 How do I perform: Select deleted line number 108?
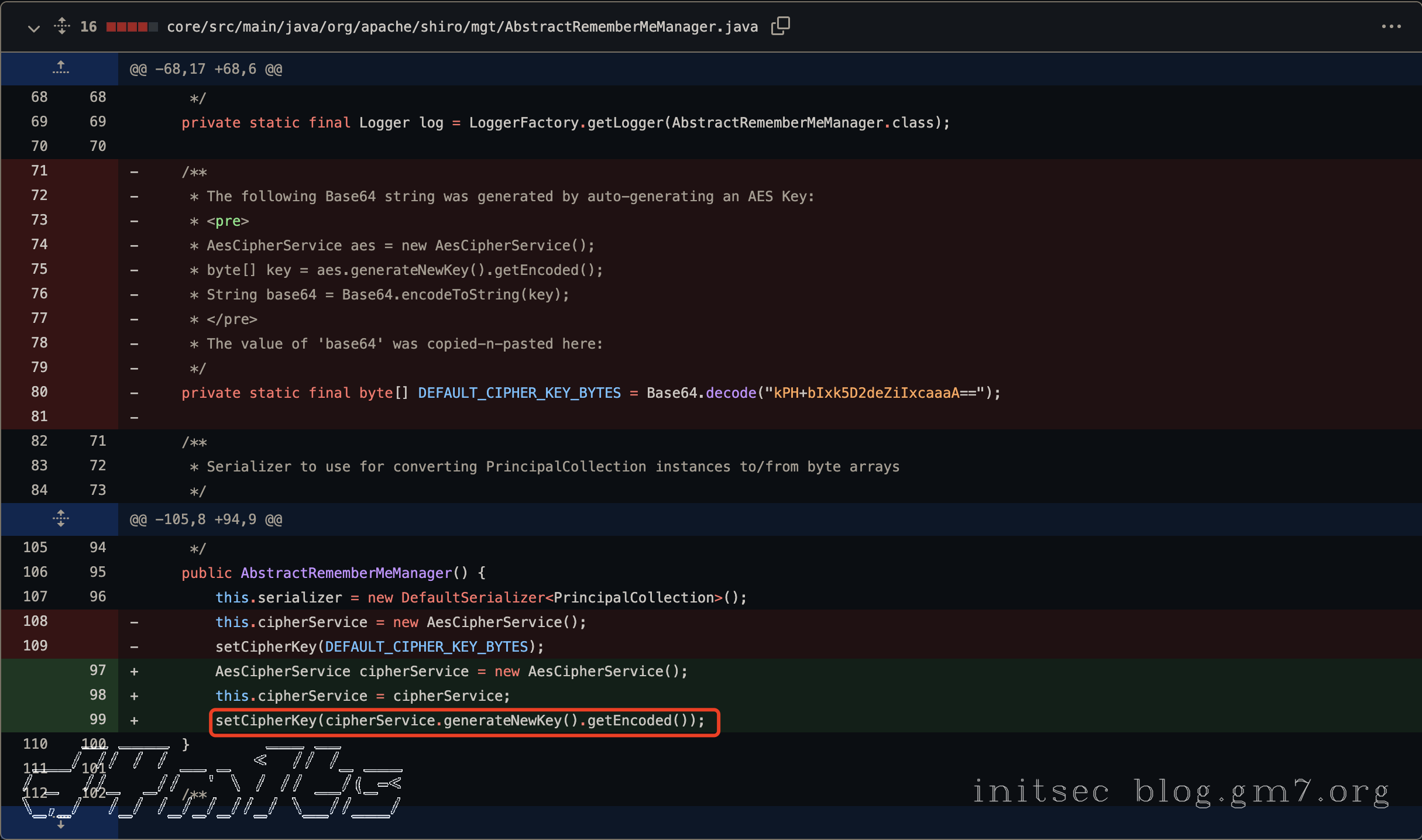(x=35, y=621)
